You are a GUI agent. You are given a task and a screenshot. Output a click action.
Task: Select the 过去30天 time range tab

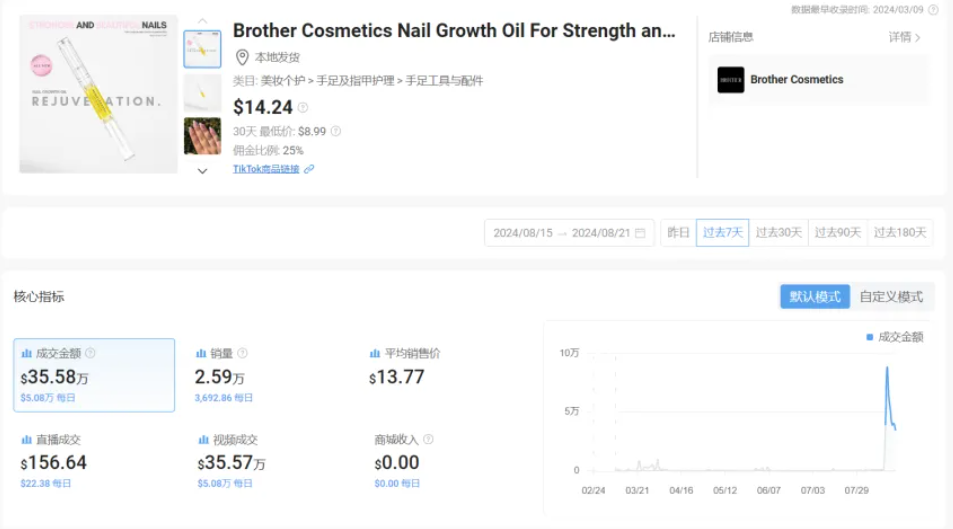(x=779, y=233)
